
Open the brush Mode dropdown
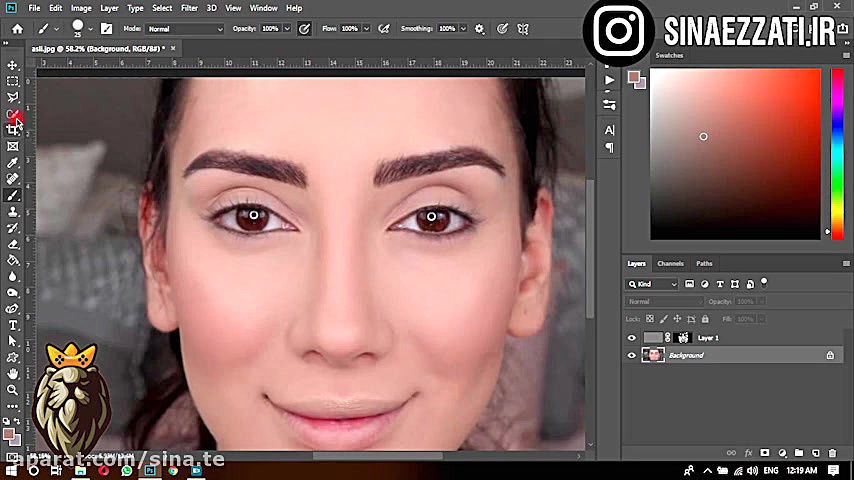pos(185,29)
